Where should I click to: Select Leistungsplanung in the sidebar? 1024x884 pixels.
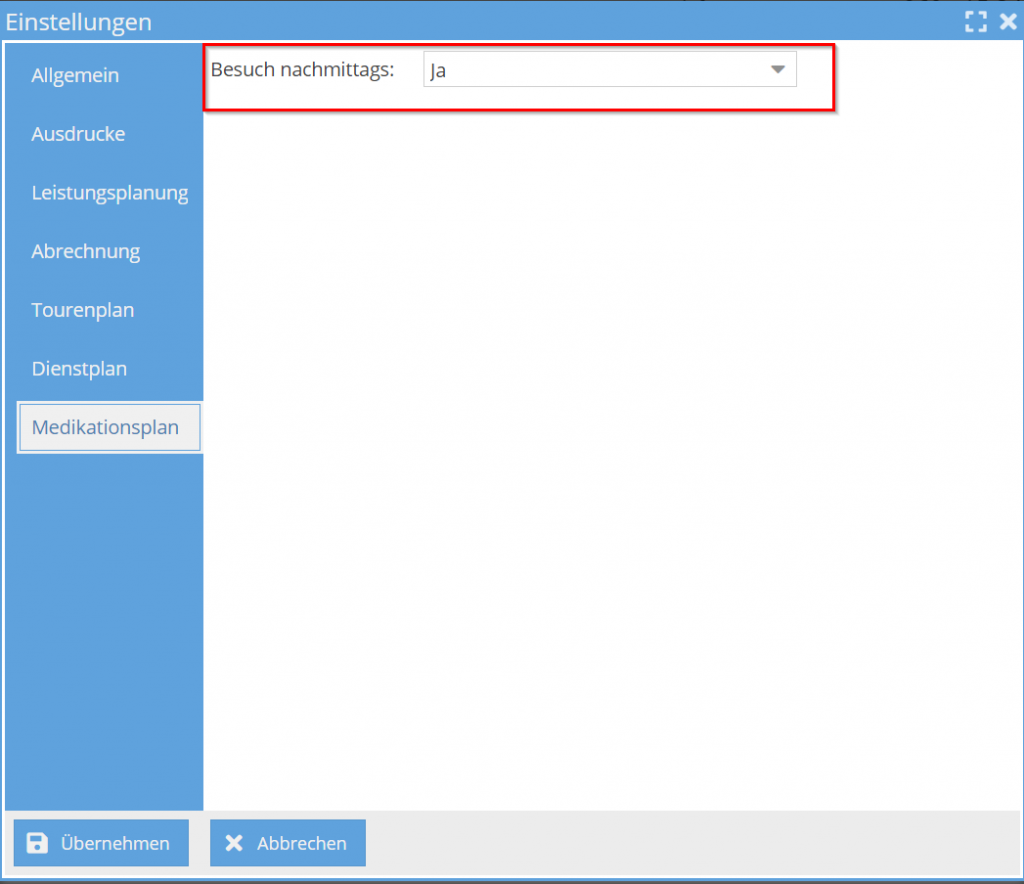[x=109, y=193]
